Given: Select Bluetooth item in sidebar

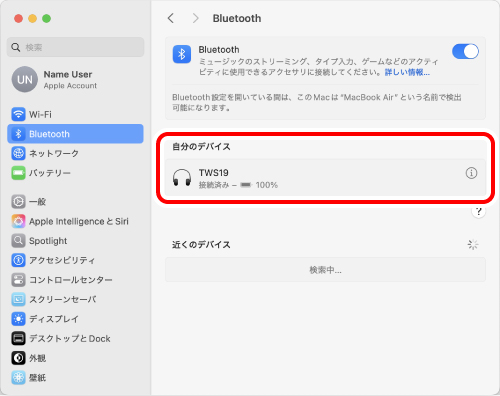Looking at the screenshot, I should click(75, 134).
